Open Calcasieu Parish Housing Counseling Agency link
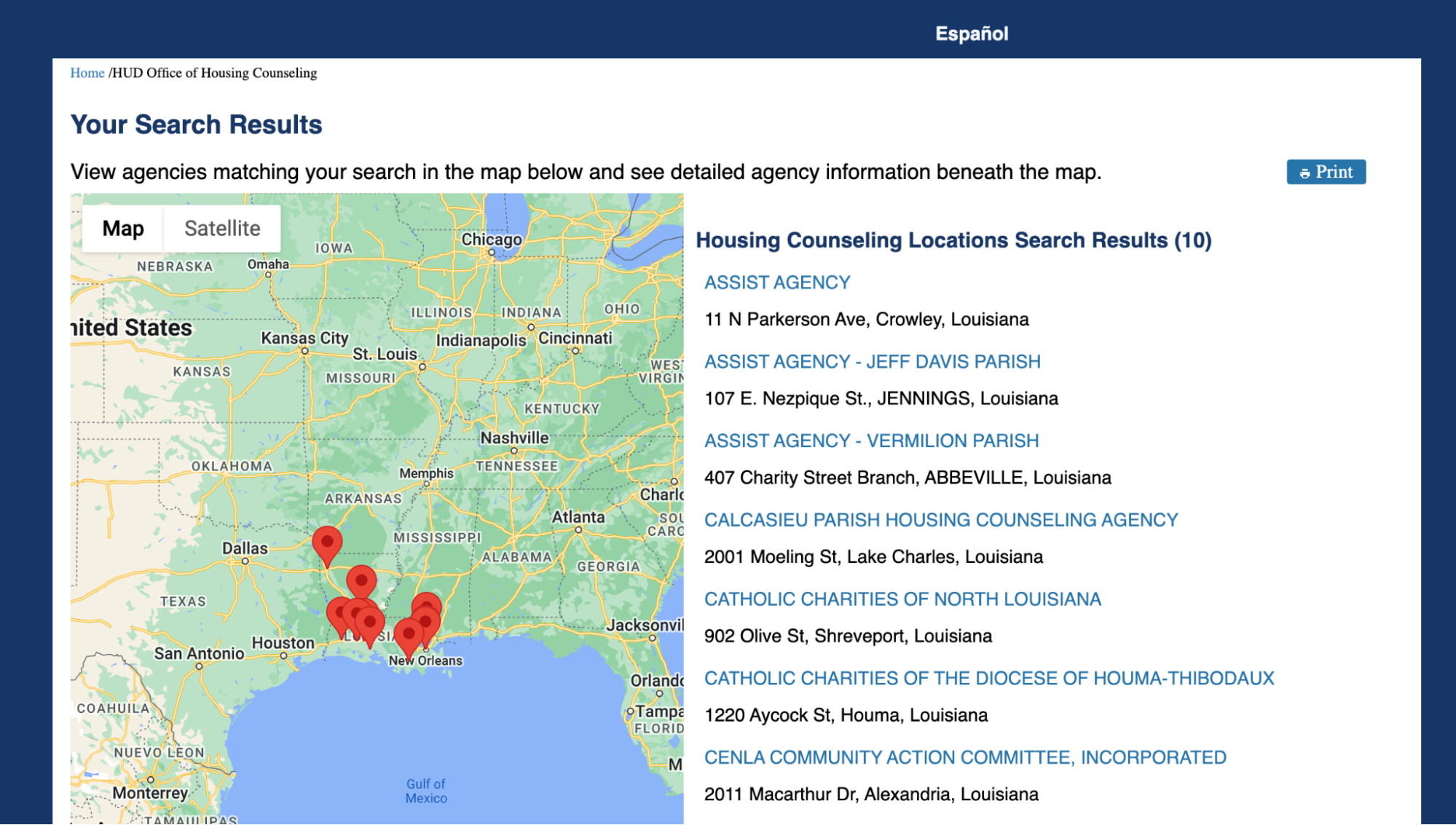Viewport: 1456px width, 825px height. coord(940,520)
